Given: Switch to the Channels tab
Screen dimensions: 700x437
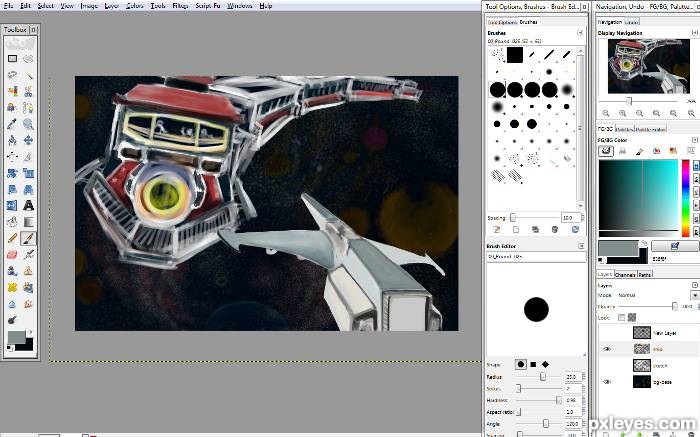Looking at the screenshot, I should (x=625, y=275).
